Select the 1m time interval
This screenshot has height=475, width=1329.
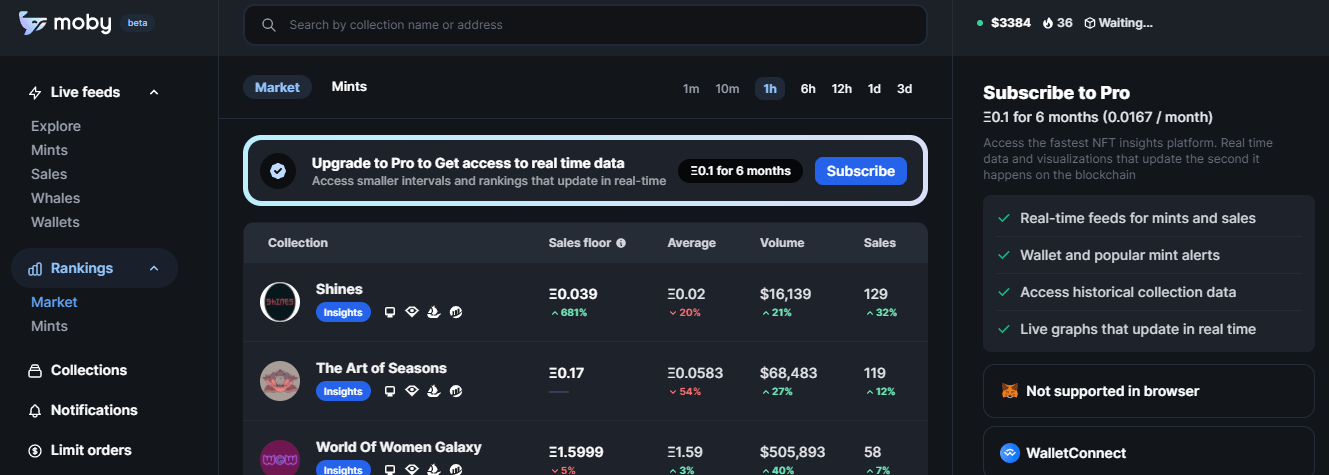(691, 89)
